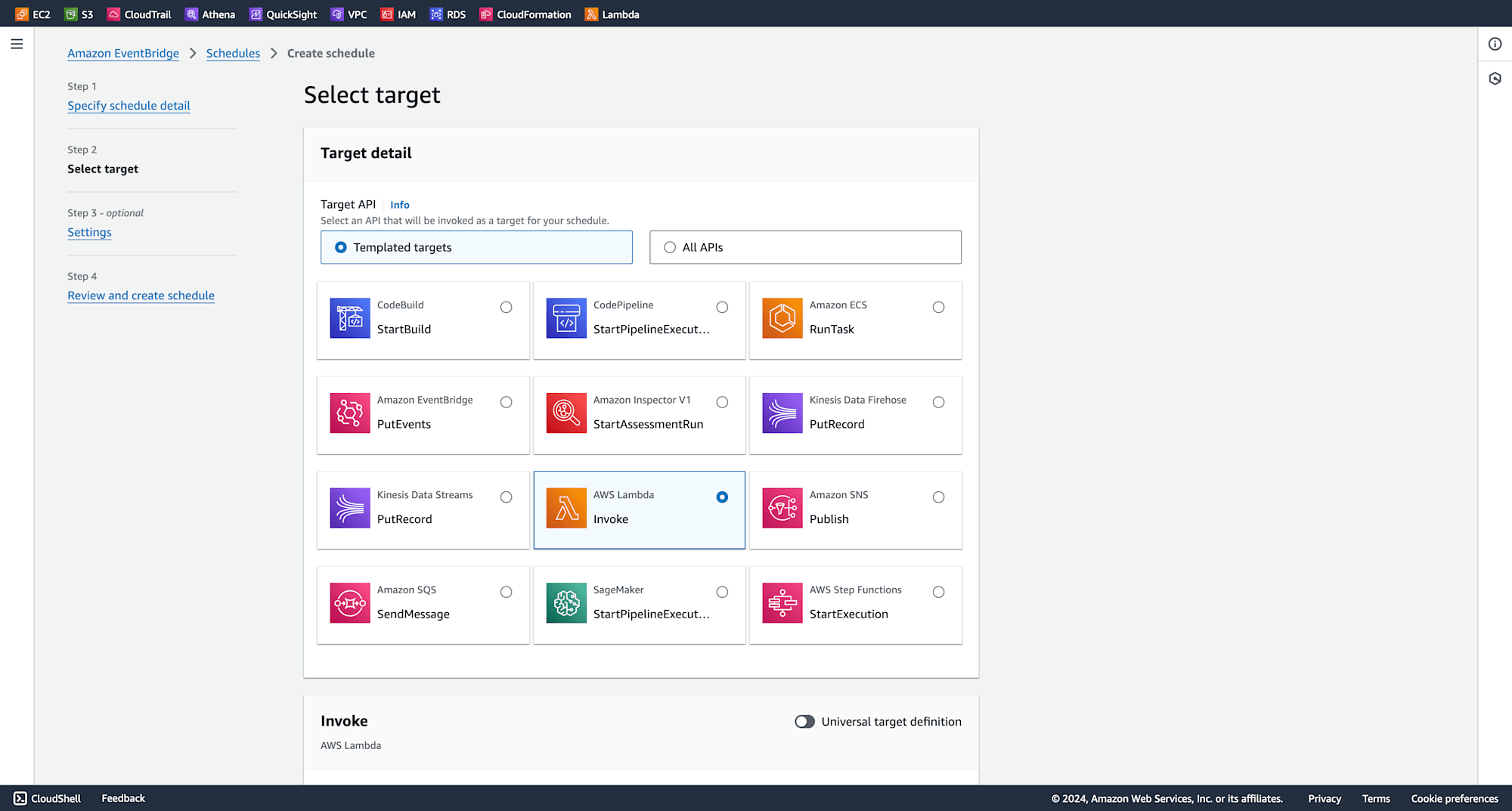
Task: Select CodePipeline StartPipelineExecution radio button
Action: click(722, 307)
